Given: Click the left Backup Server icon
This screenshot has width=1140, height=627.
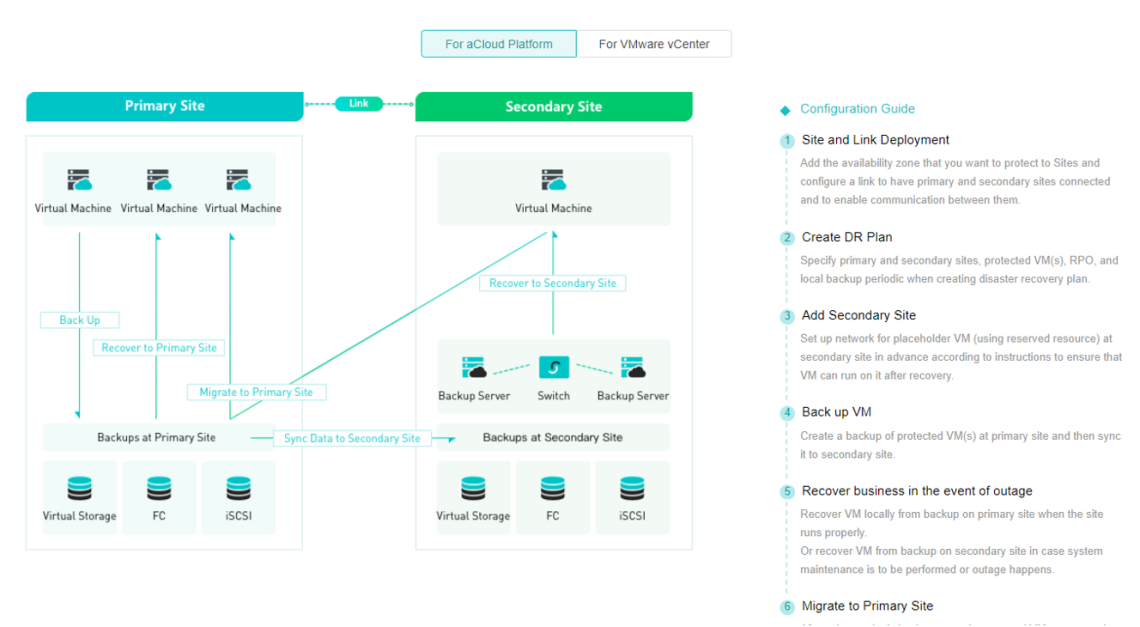Looking at the screenshot, I should 474,367.
